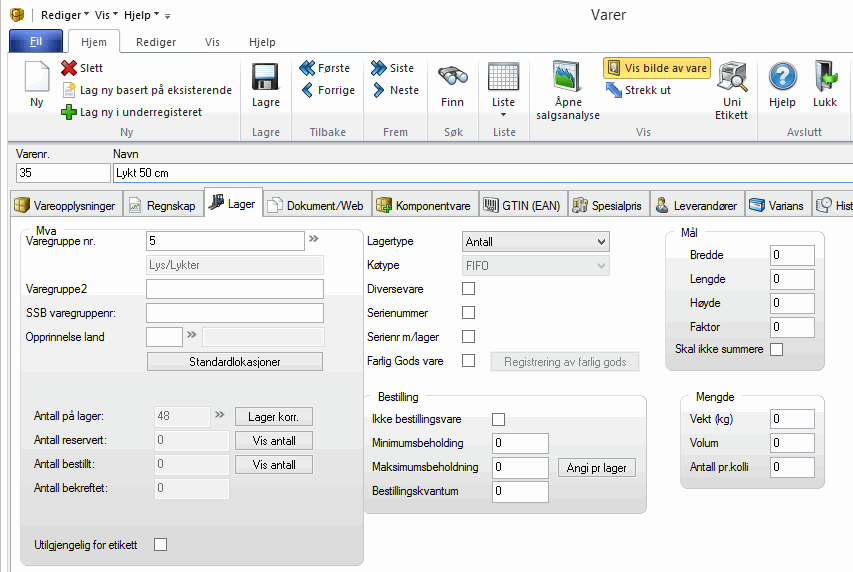Click the Minimumsbeholdning input field
This screenshot has width=853, height=572.
tap(520, 443)
